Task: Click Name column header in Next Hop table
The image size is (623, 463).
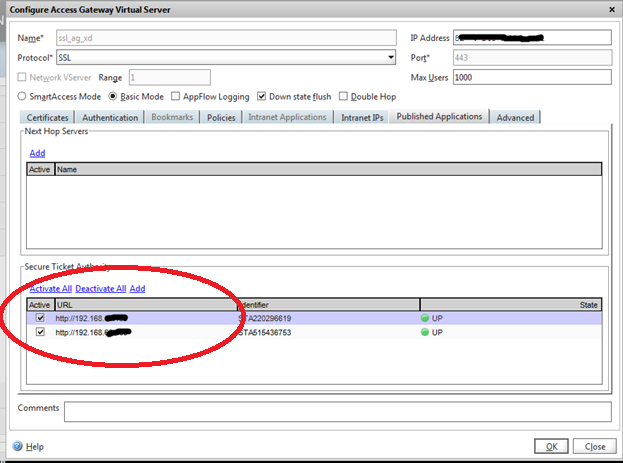Action: 328,169
